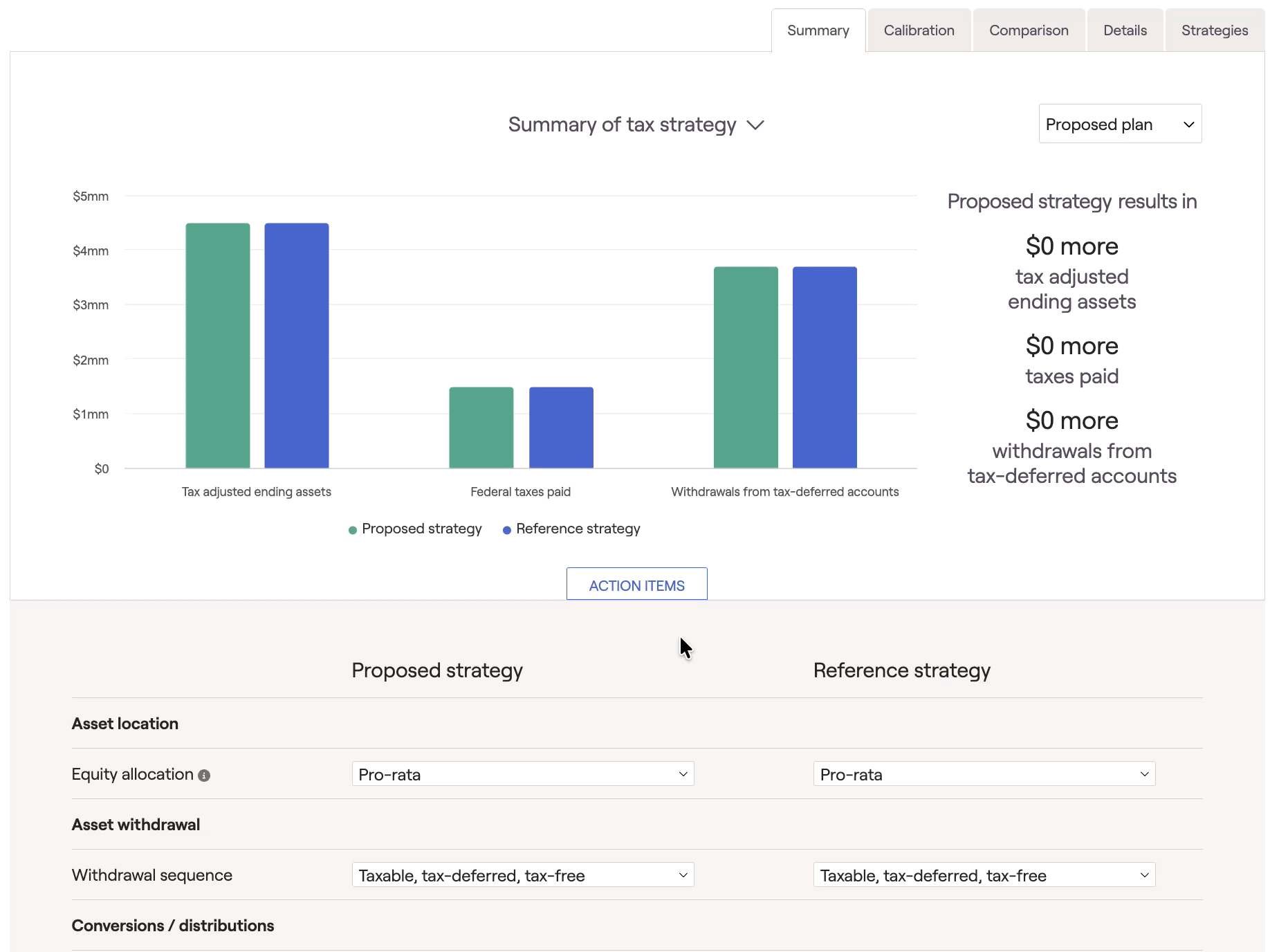Open Proposed strategy Equity allocation dropdown

pyautogui.click(x=522, y=774)
